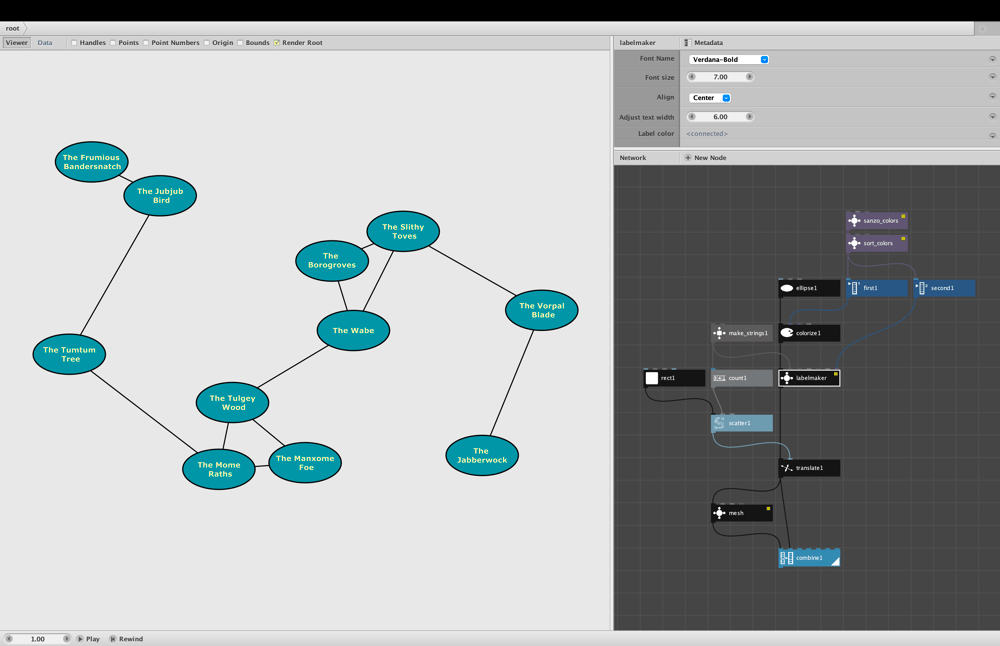Image resolution: width=1000 pixels, height=646 pixels.
Task: Click the scatter1 node icon
Action: click(719, 423)
